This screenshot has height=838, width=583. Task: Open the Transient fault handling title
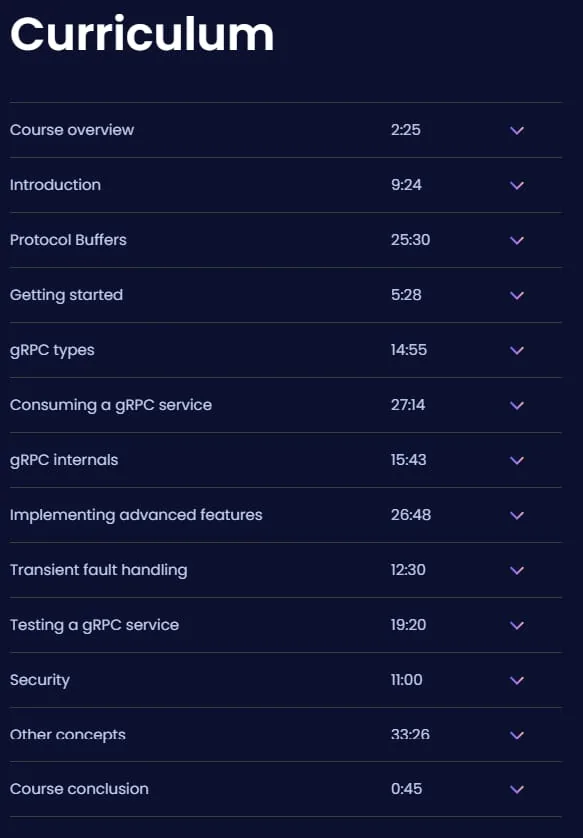98,570
